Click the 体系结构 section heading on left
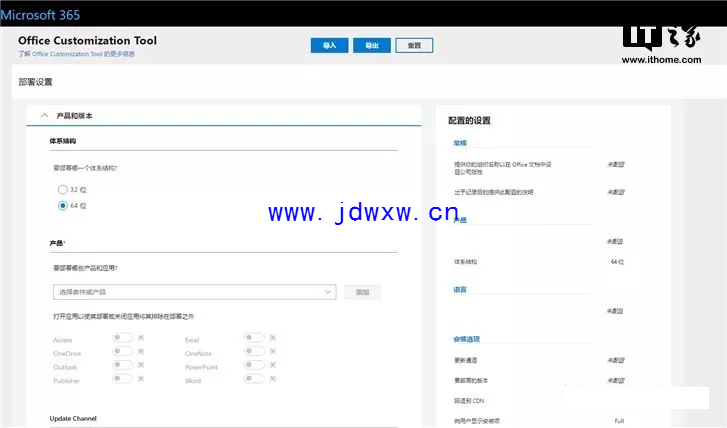This screenshot has width=727, height=428. 63,141
